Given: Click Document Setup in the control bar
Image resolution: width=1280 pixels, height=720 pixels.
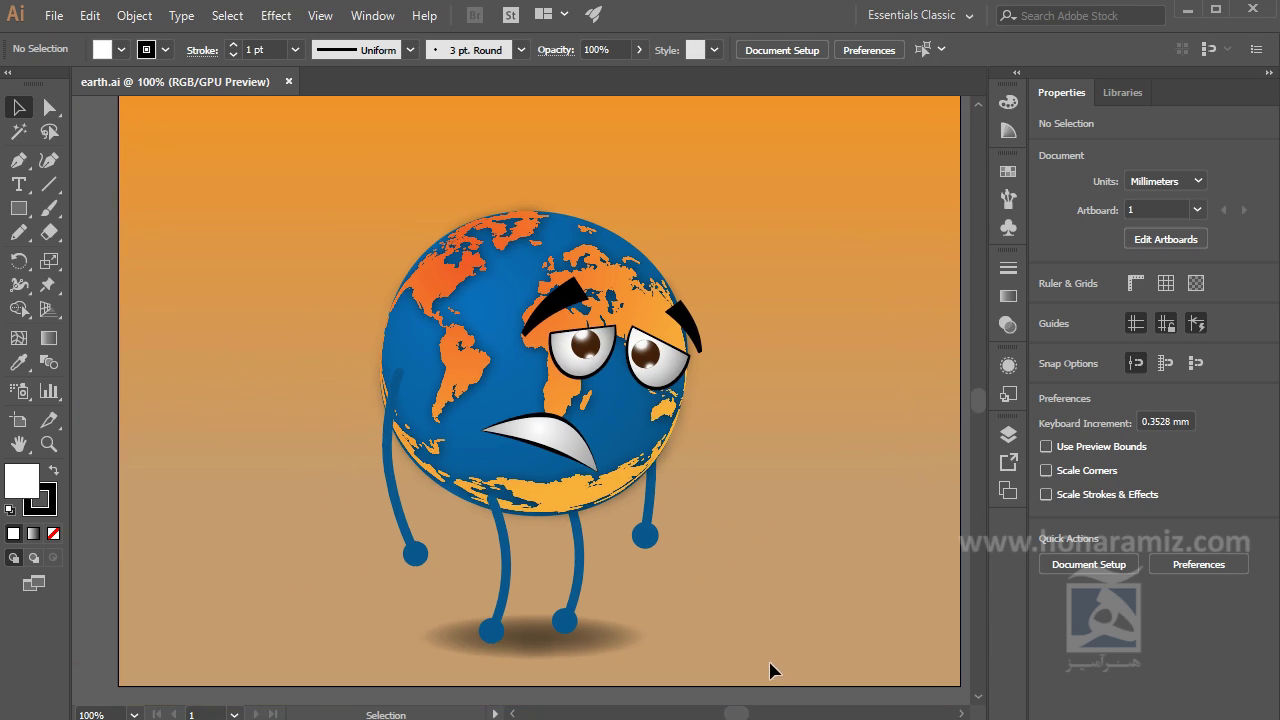Looking at the screenshot, I should (x=782, y=50).
